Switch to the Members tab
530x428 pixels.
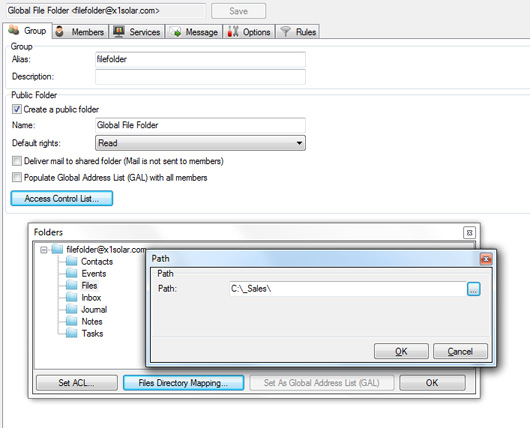[x=80, y=32]
